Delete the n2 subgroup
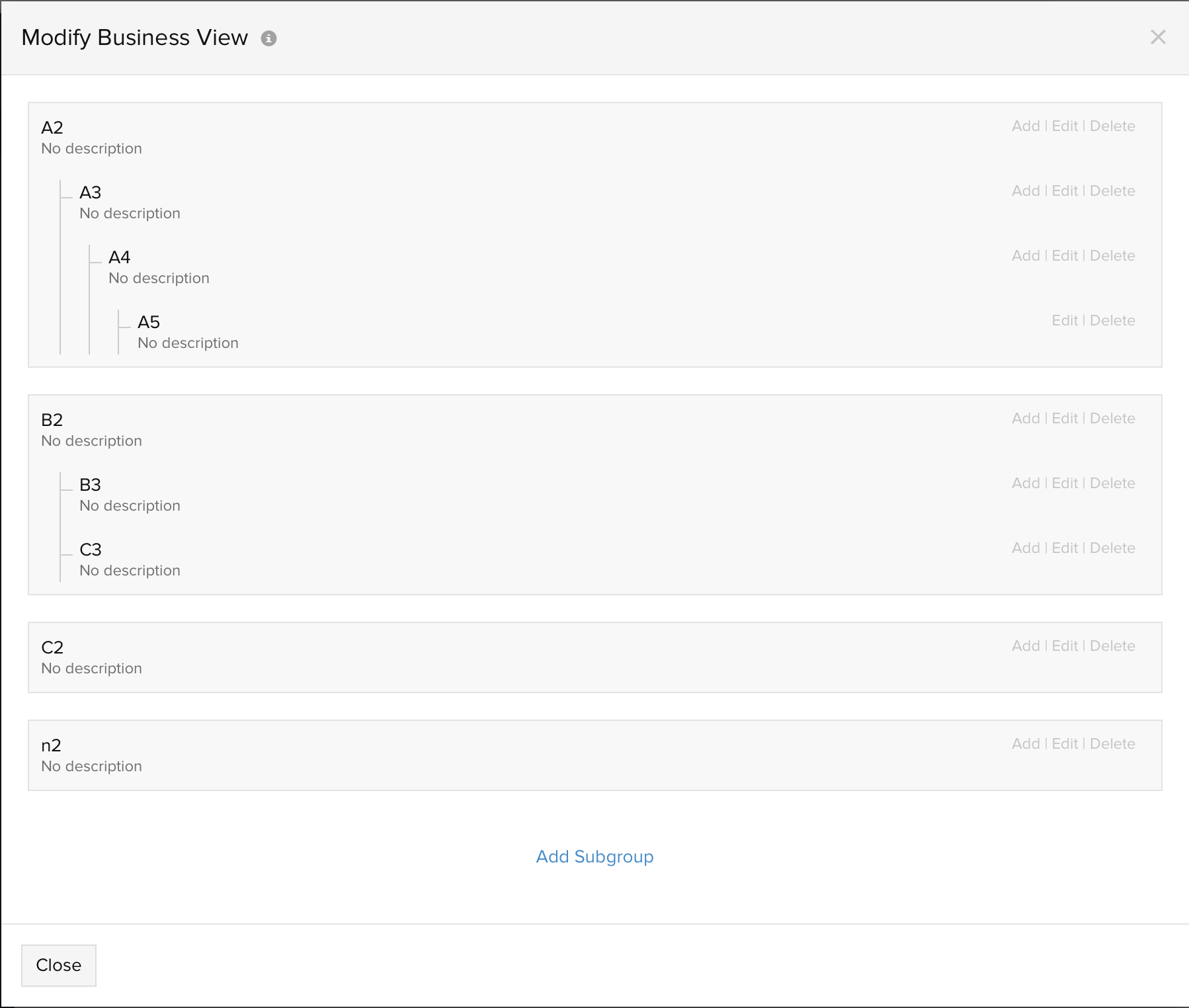1189x1008 pixels. 1112,744
